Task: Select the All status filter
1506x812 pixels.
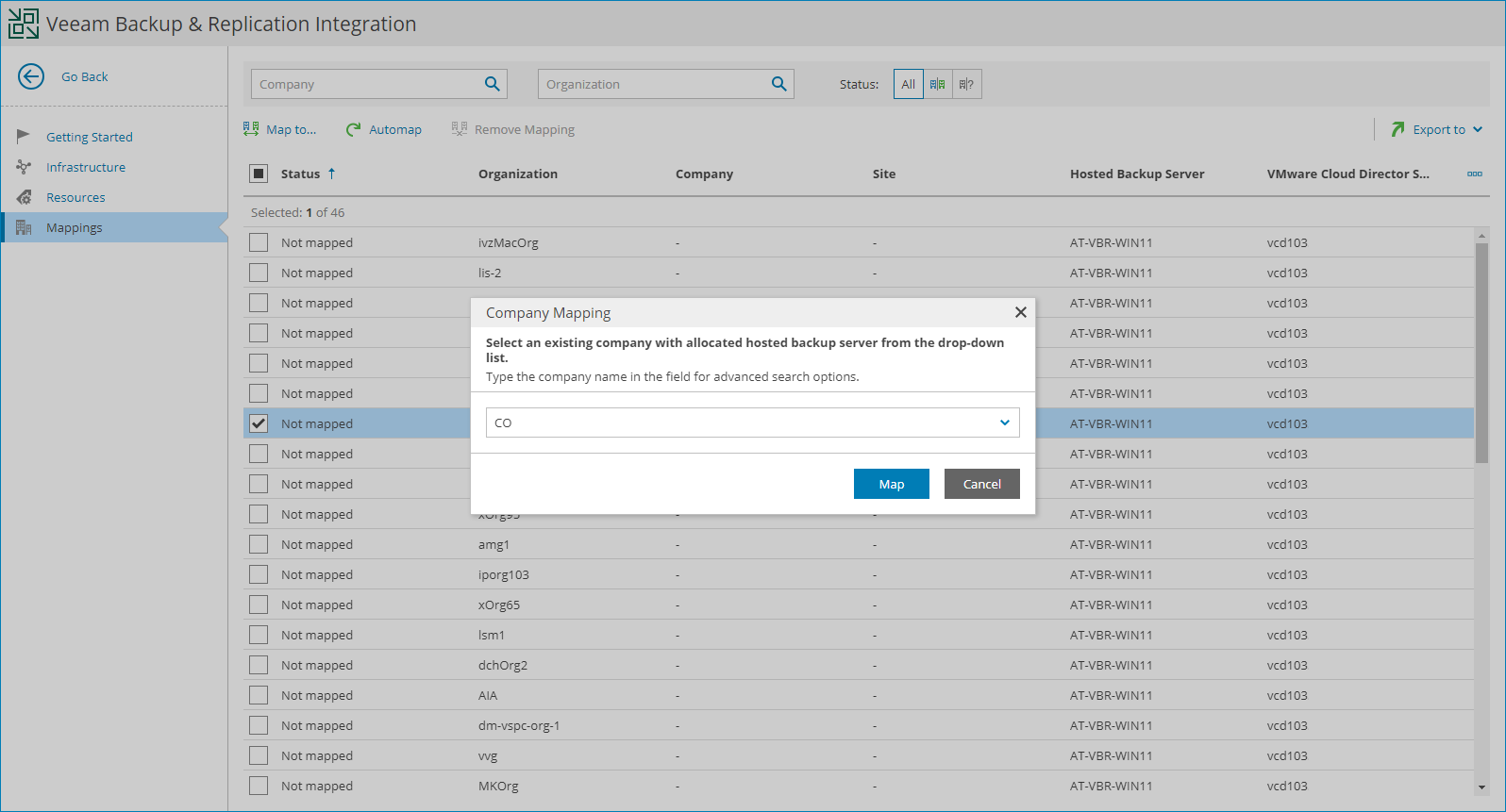Action: point(909,84)
